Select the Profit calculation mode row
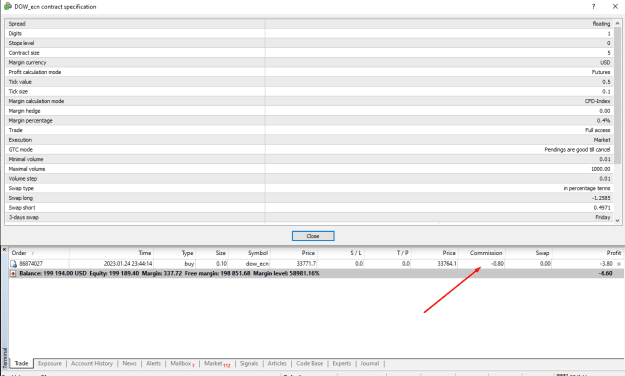This screenshot has height=376, width=625. (309, 72)
